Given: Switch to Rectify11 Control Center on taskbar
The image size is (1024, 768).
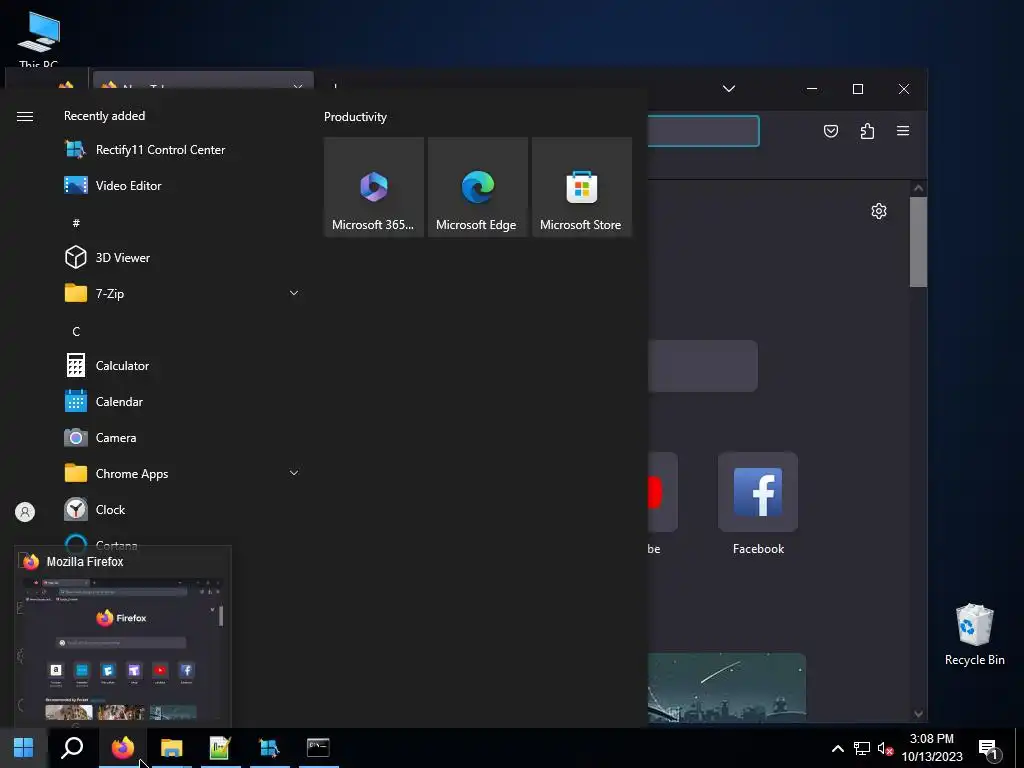Looking at the screenshot, I should coord(269,748).
